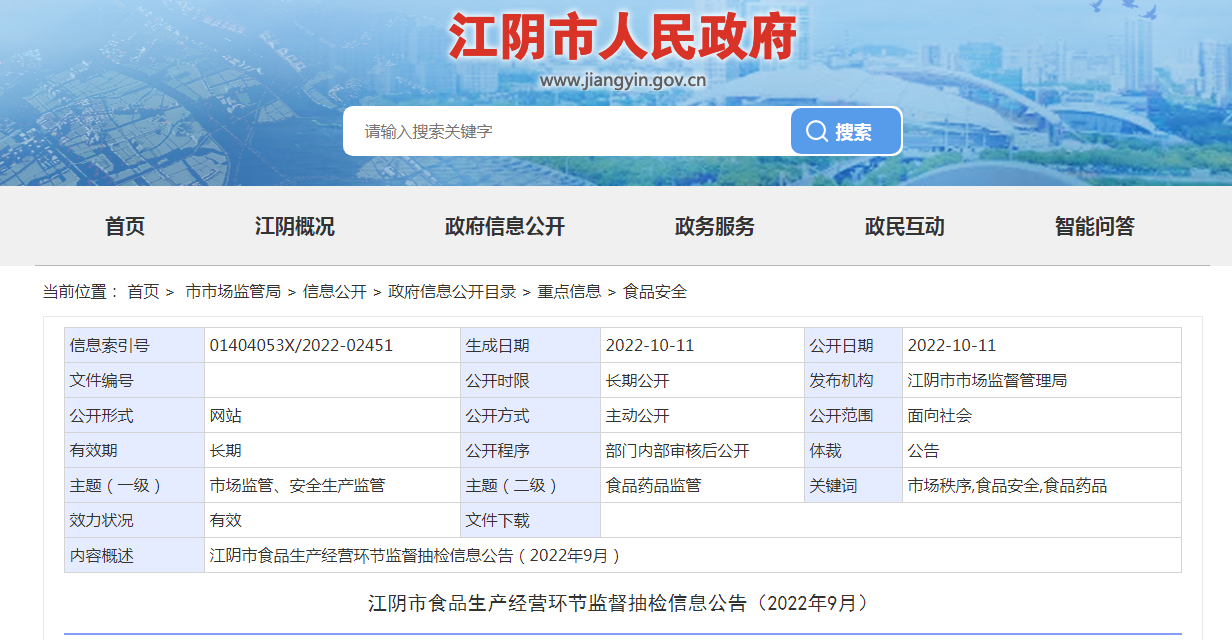Select the 内容概述 label cell
The image size is (1232, 640).
click(135, 556)
